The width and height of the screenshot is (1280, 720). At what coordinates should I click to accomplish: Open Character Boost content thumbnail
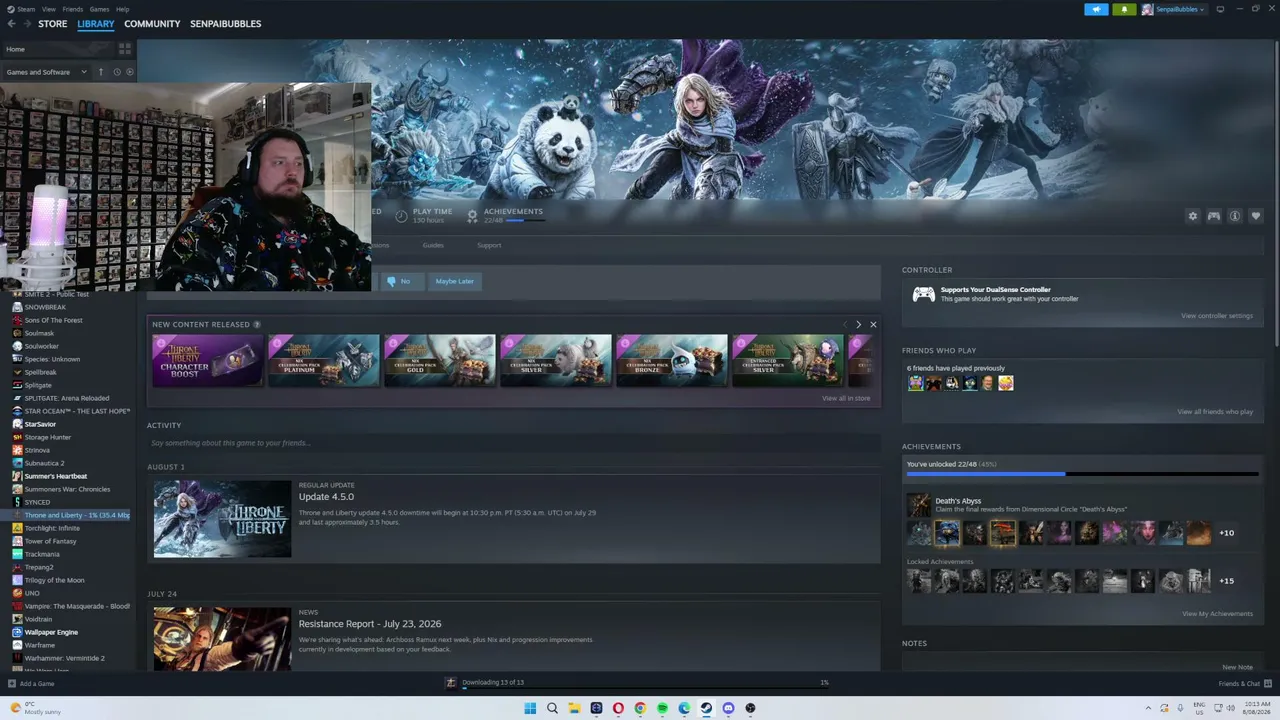(x=208, y=360)
